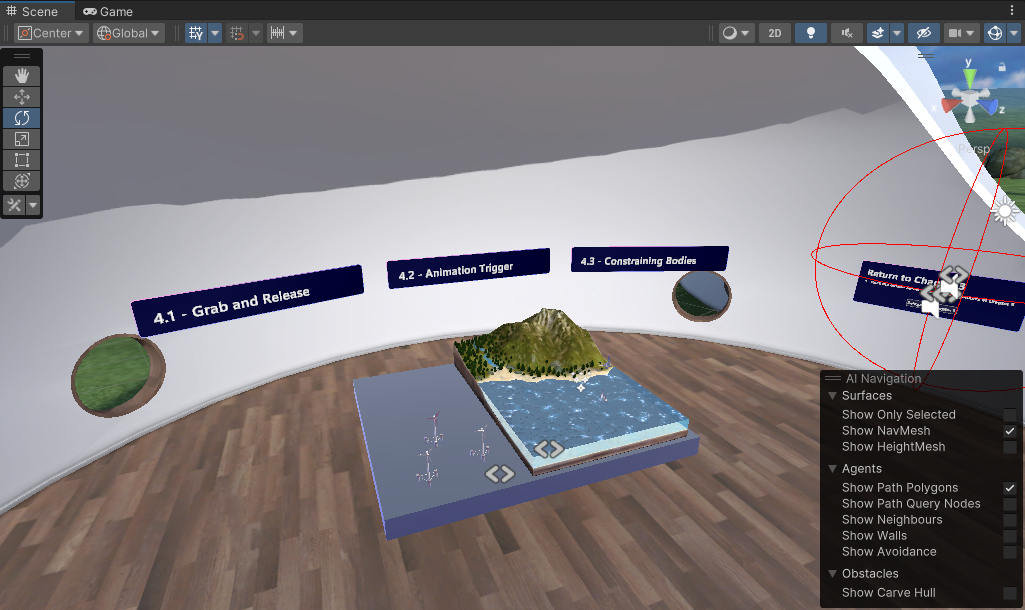Screen dimensions: 1025x610
Task: Toggle the orientation gizmo lock icon
Action: pyautogui.click(x=1001, y=67)
